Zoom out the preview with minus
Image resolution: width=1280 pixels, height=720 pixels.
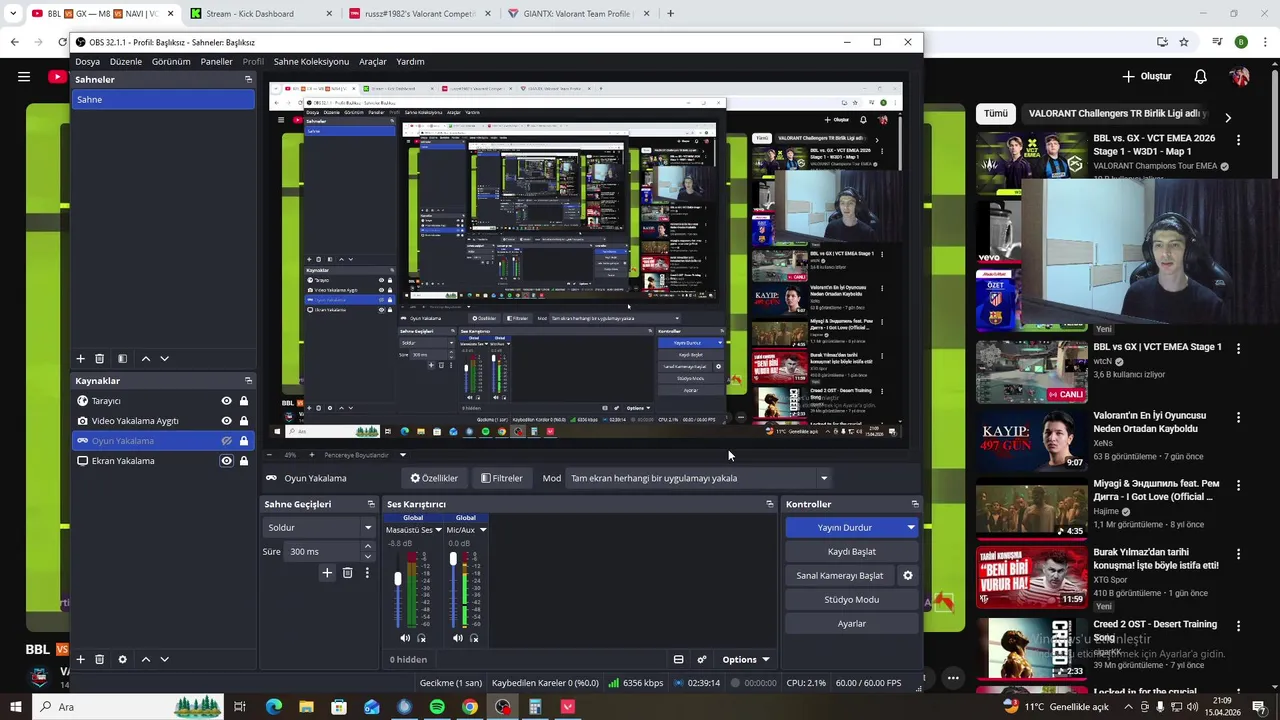[269, 455]
